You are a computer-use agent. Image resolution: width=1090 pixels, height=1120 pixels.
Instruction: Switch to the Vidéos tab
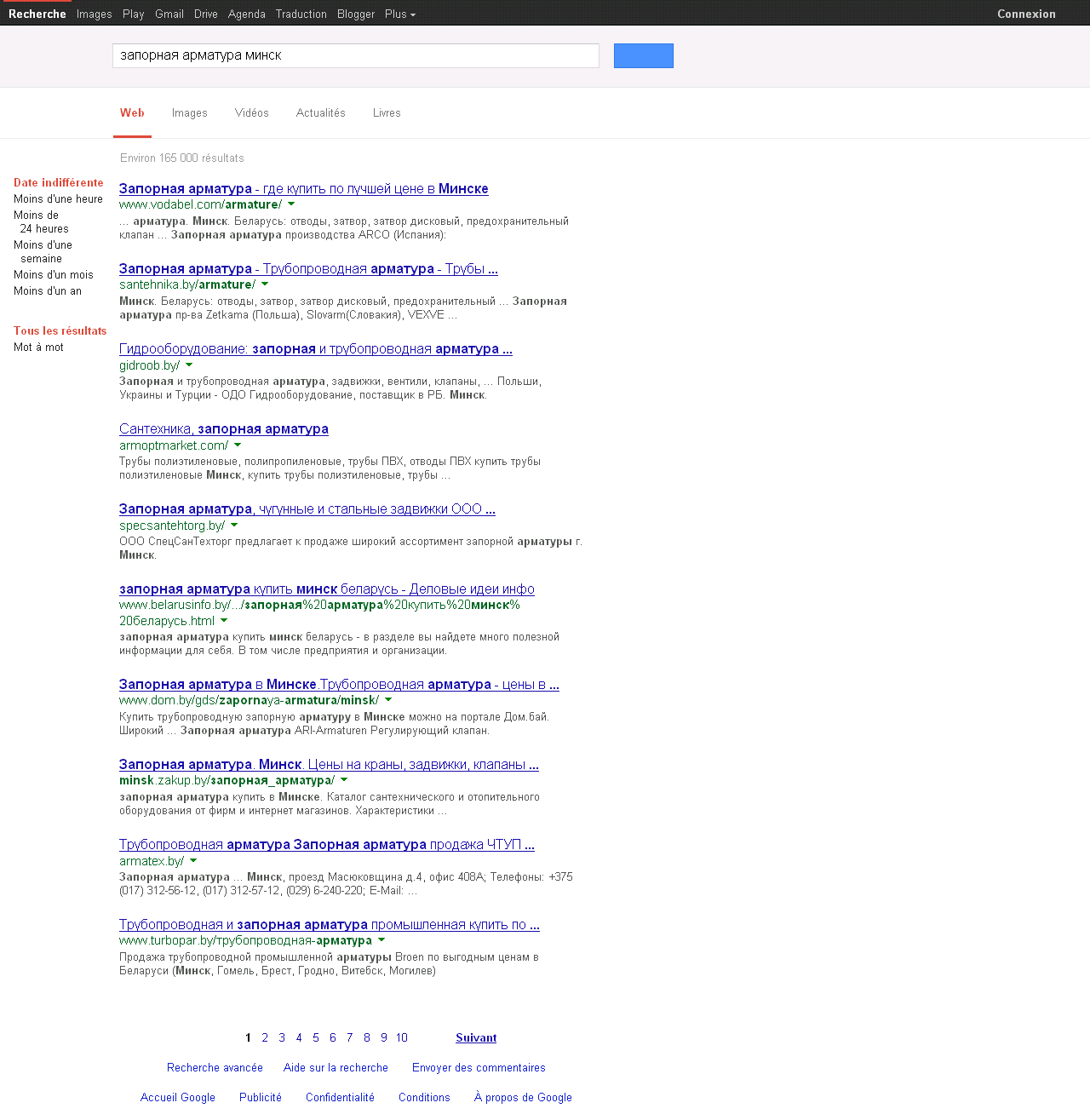click(x=252, y=112)
